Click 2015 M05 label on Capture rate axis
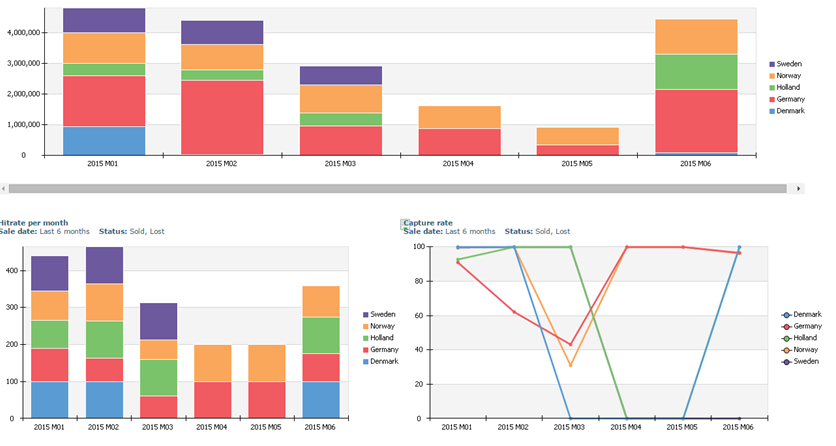Screen dimensions: 836x446 click(x=682, y=427)
